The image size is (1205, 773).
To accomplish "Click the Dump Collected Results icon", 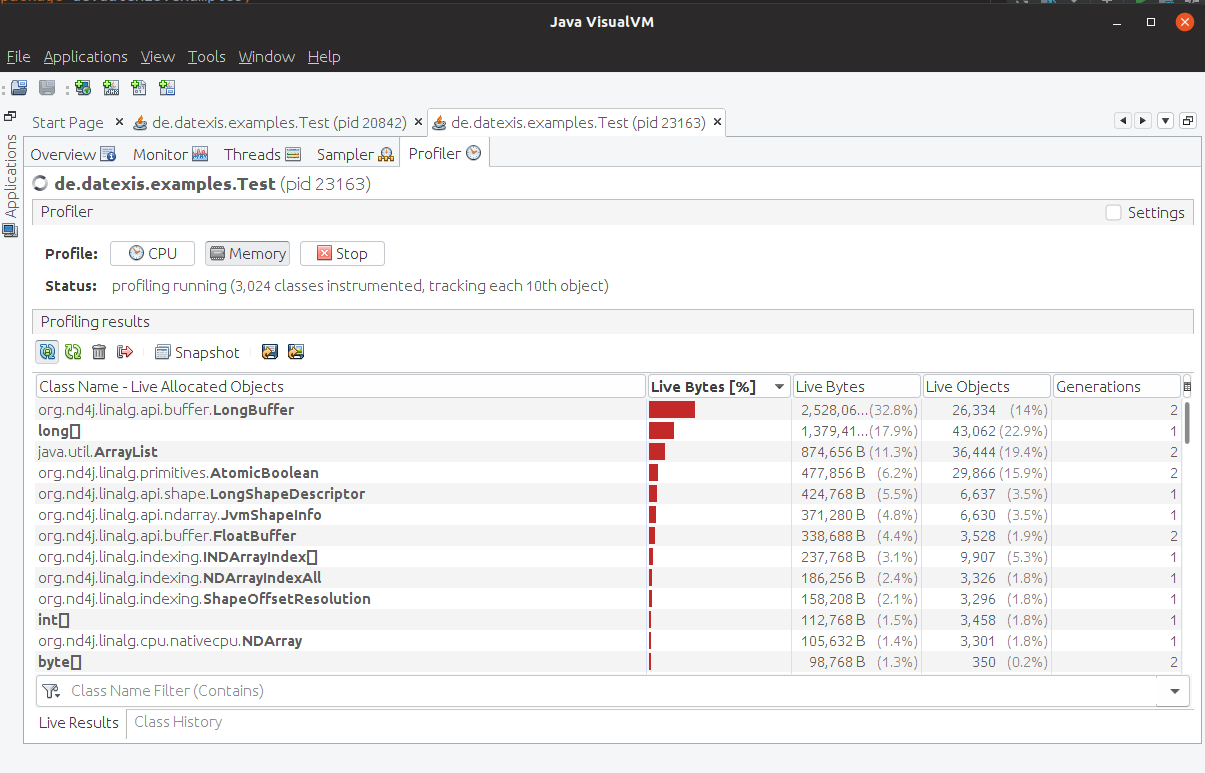I will (123, 351).
